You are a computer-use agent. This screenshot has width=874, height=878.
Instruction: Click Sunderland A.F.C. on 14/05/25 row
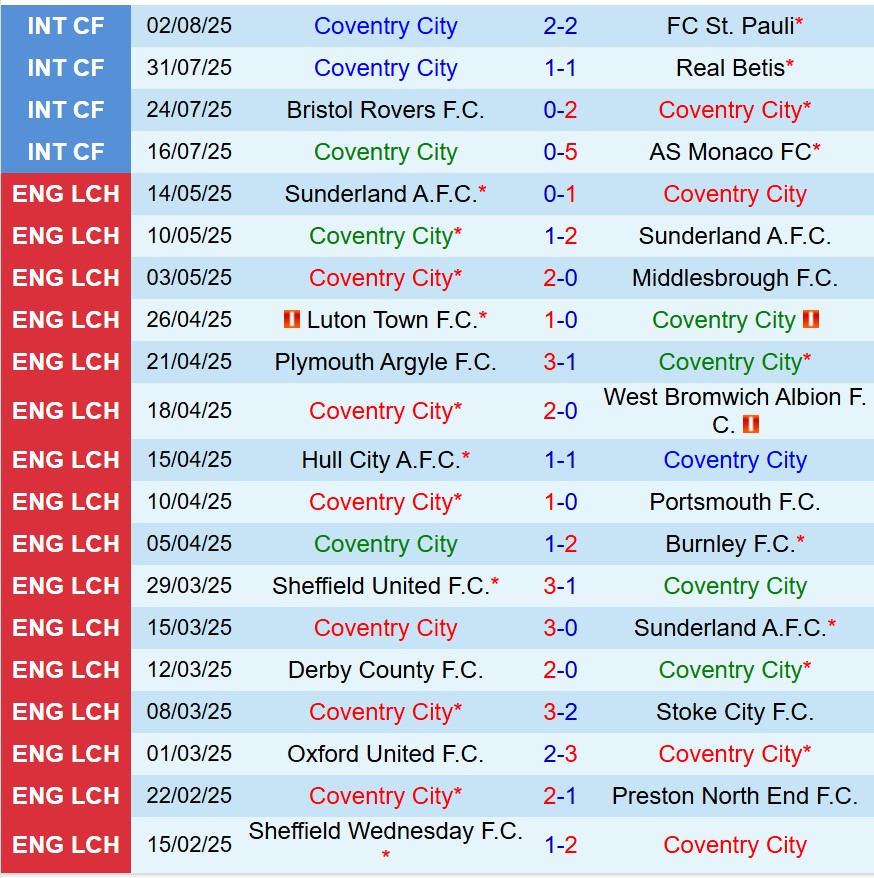(x=381, y=194)
